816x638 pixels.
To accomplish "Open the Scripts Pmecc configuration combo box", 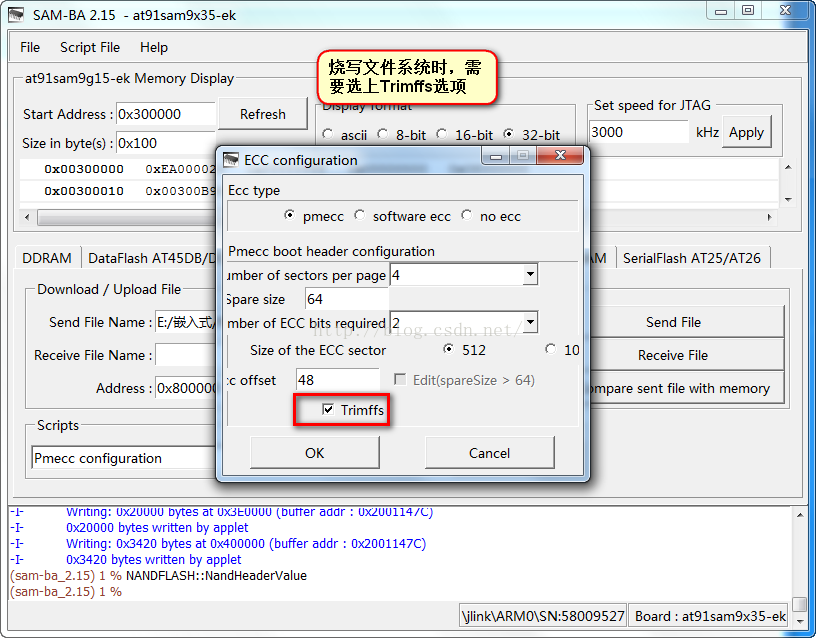I will point(124,458).
